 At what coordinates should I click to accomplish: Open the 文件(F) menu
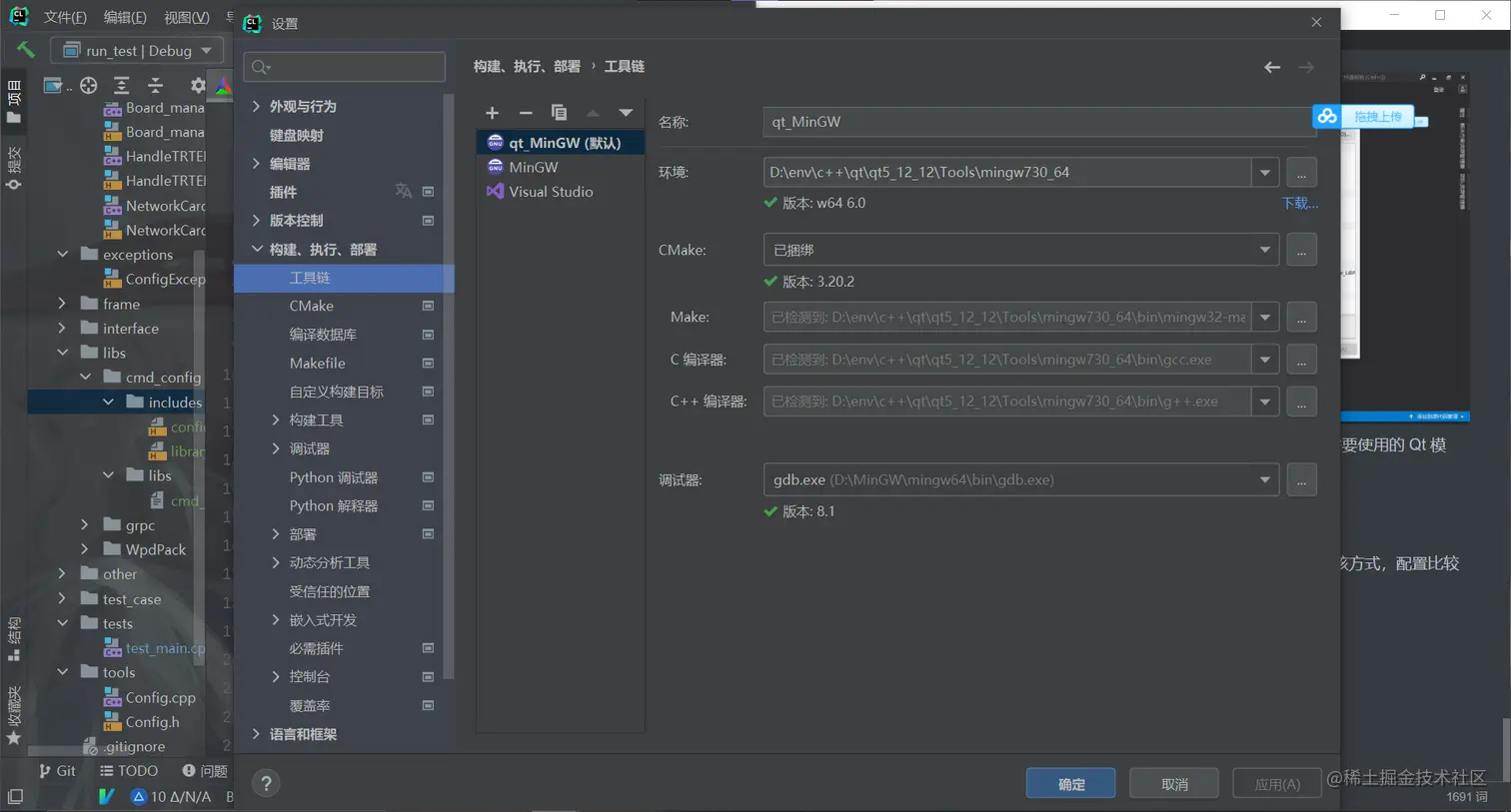pos(66,16)
